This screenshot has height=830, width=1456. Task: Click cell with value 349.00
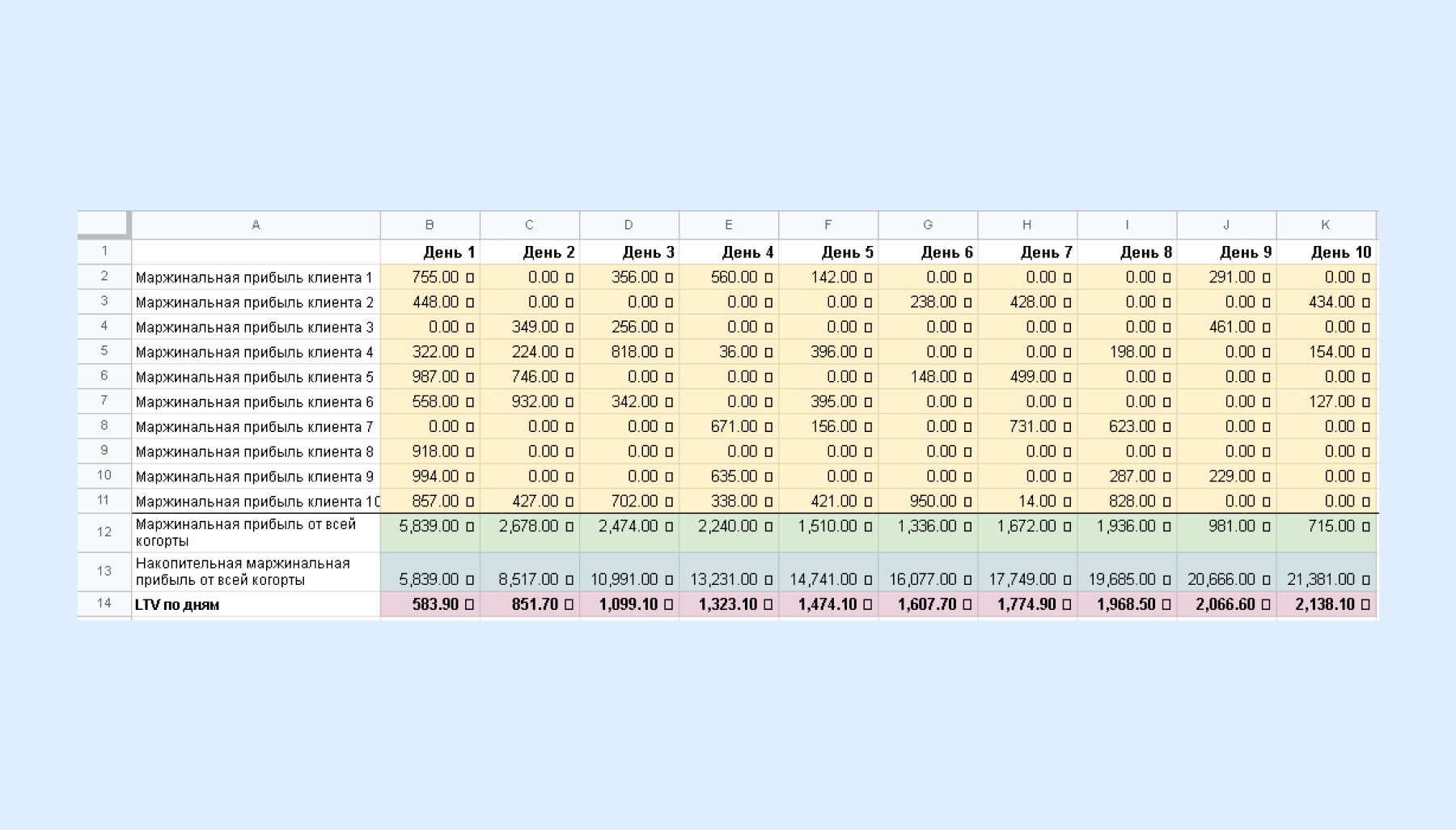click(530, 327)
